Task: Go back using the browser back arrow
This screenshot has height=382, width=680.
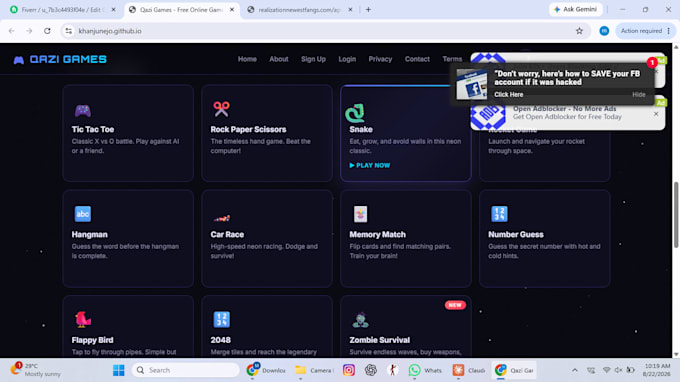Action: pos(12,31)
